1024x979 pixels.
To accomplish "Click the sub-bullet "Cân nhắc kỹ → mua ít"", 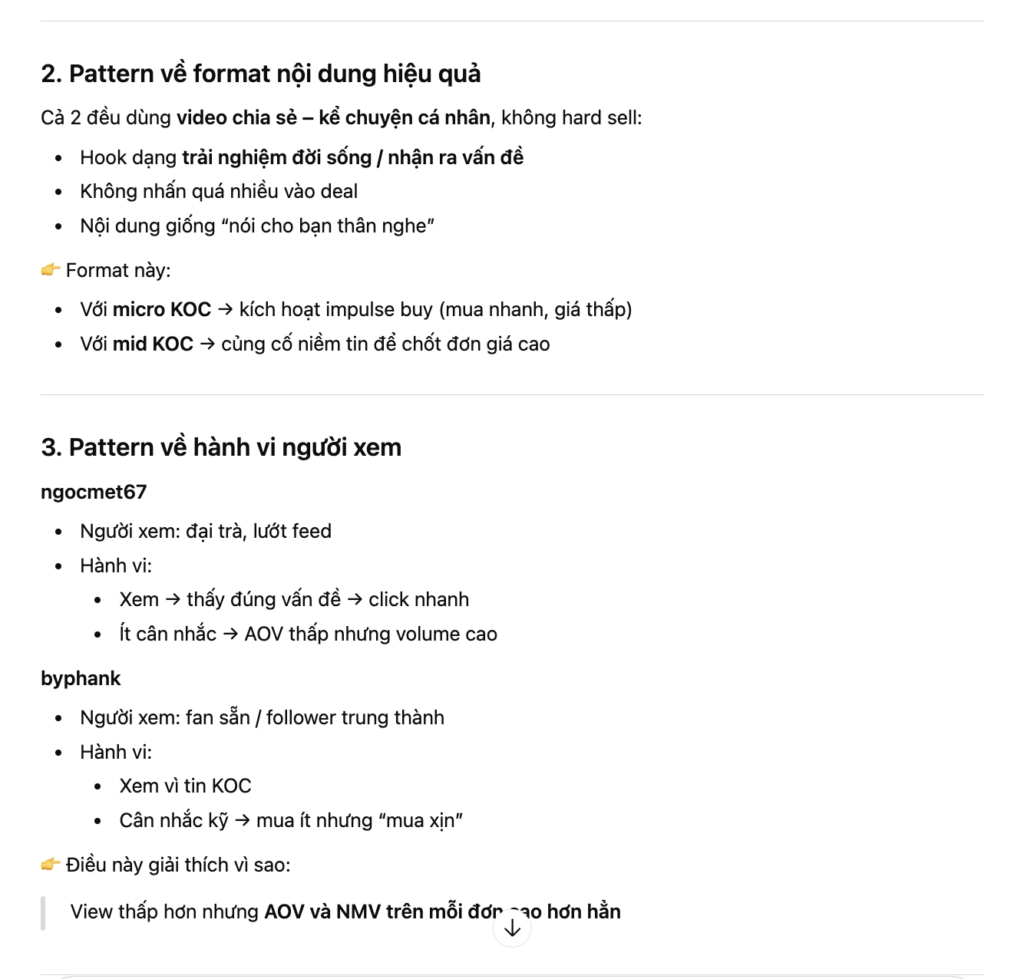I will click(x=290, y=821).
